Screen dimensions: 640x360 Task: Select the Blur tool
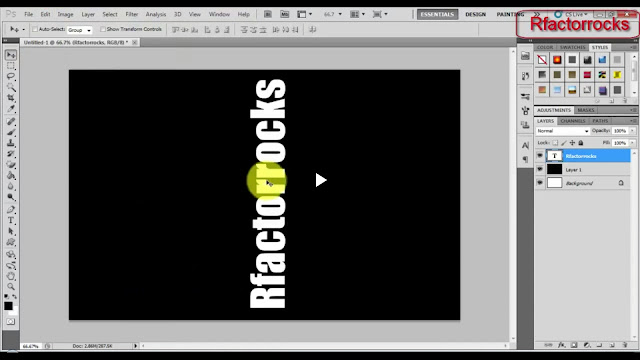click(11, 186)
